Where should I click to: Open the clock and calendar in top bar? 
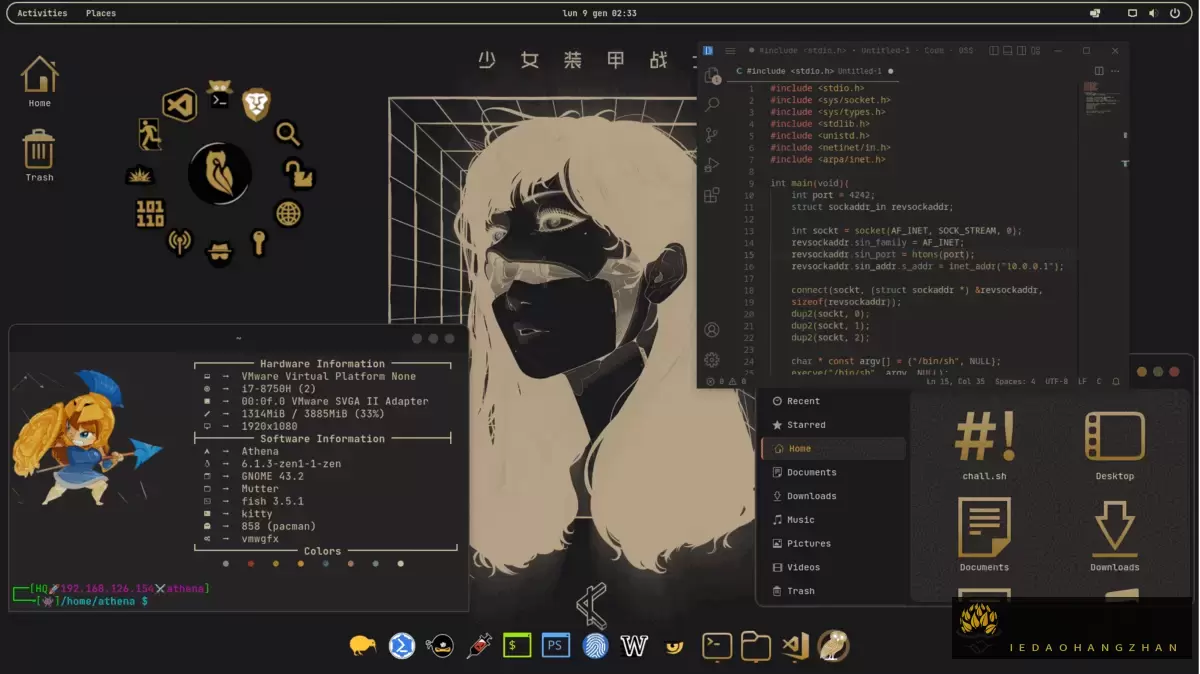(600, 13)
